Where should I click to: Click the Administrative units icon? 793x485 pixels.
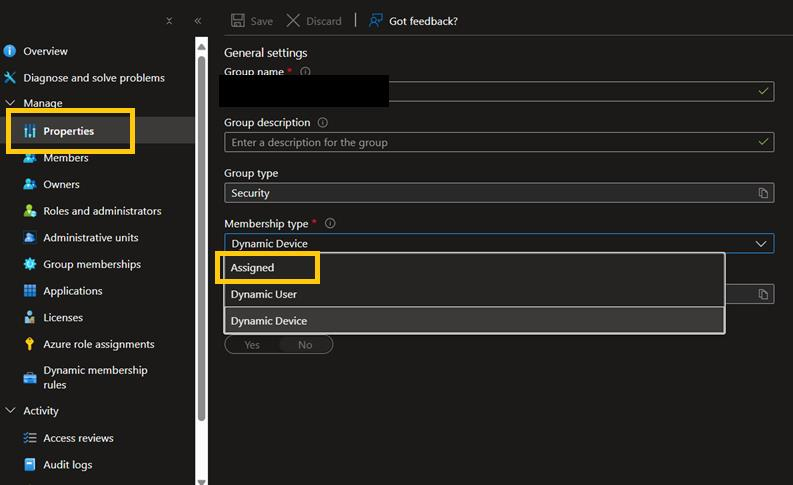(x=30, y=237)
